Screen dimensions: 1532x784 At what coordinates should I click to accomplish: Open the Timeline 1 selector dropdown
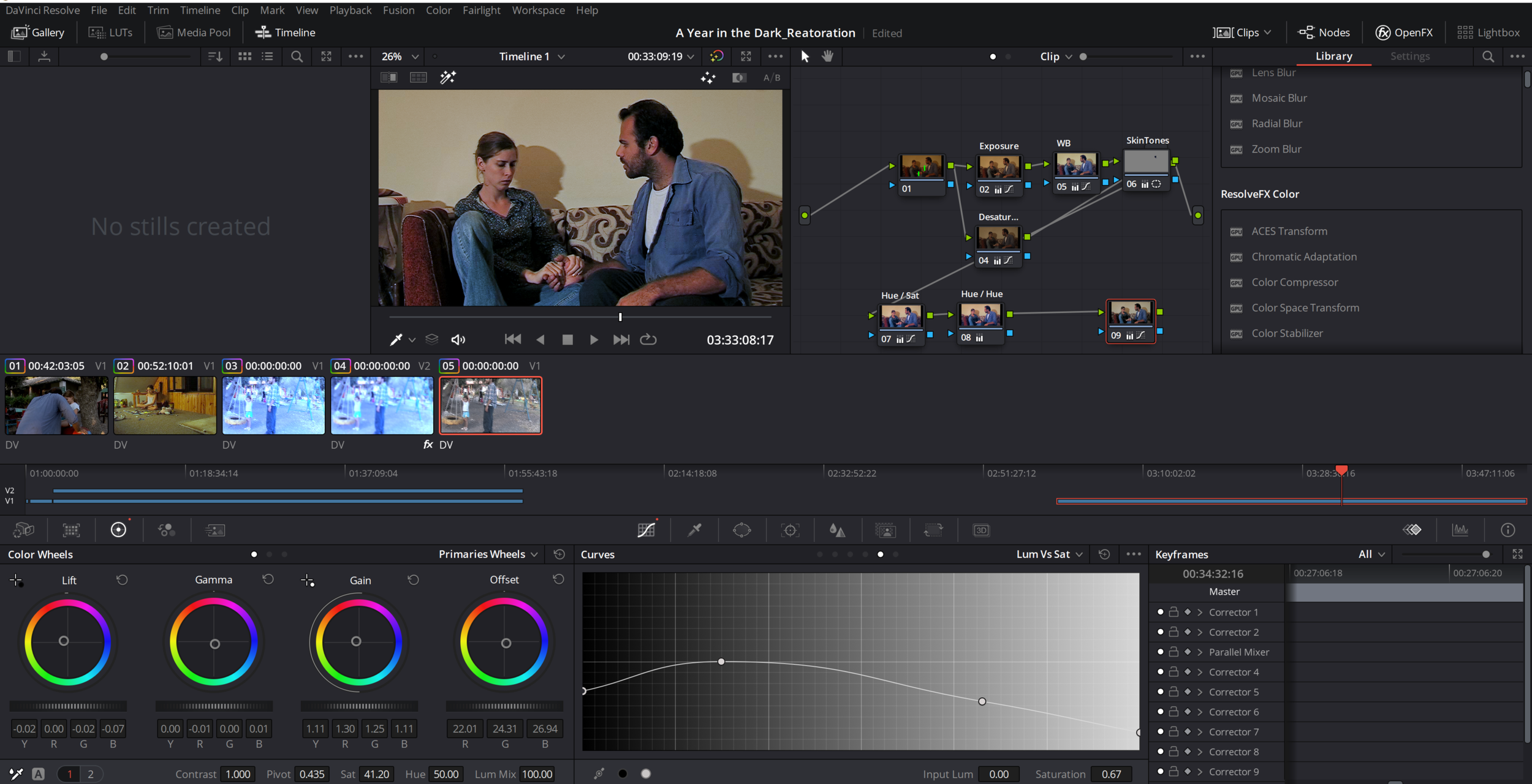531,56
